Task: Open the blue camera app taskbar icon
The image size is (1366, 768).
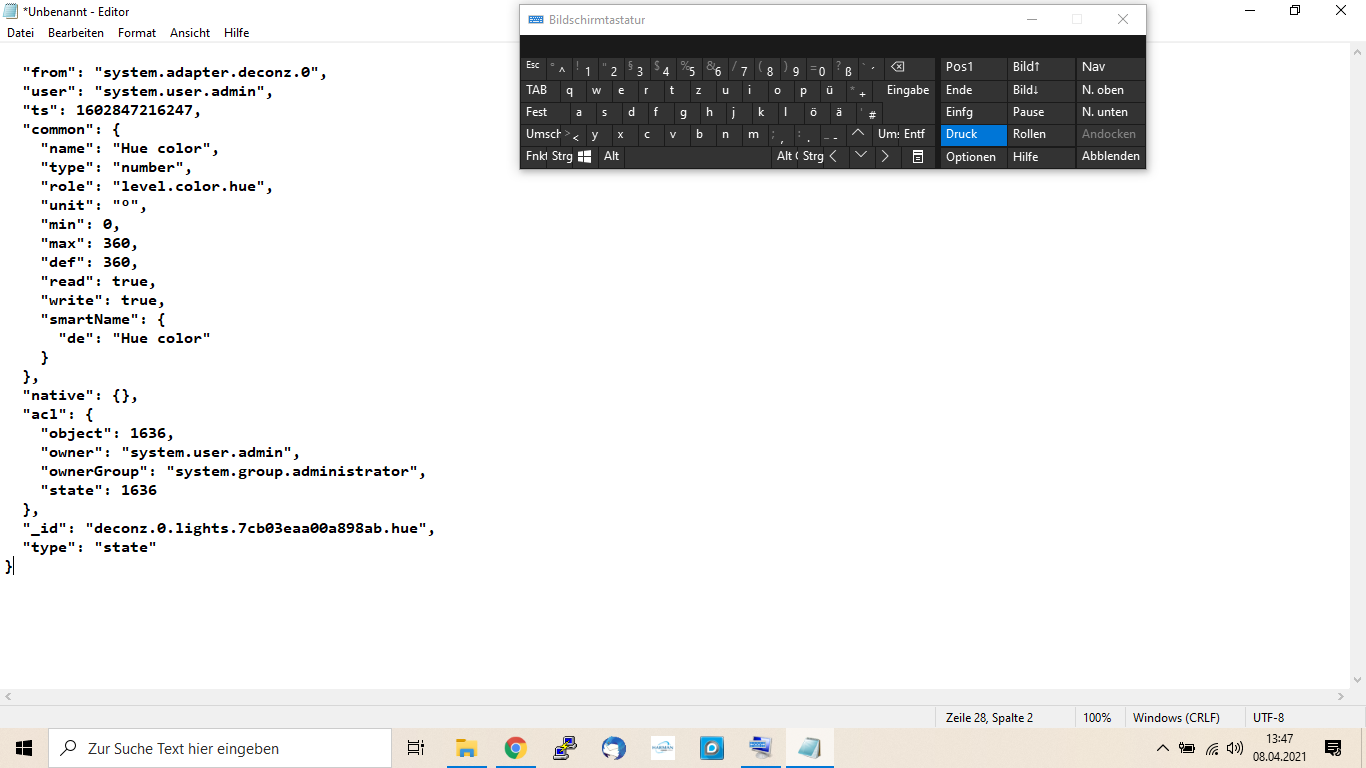Action: pos(711,748)
